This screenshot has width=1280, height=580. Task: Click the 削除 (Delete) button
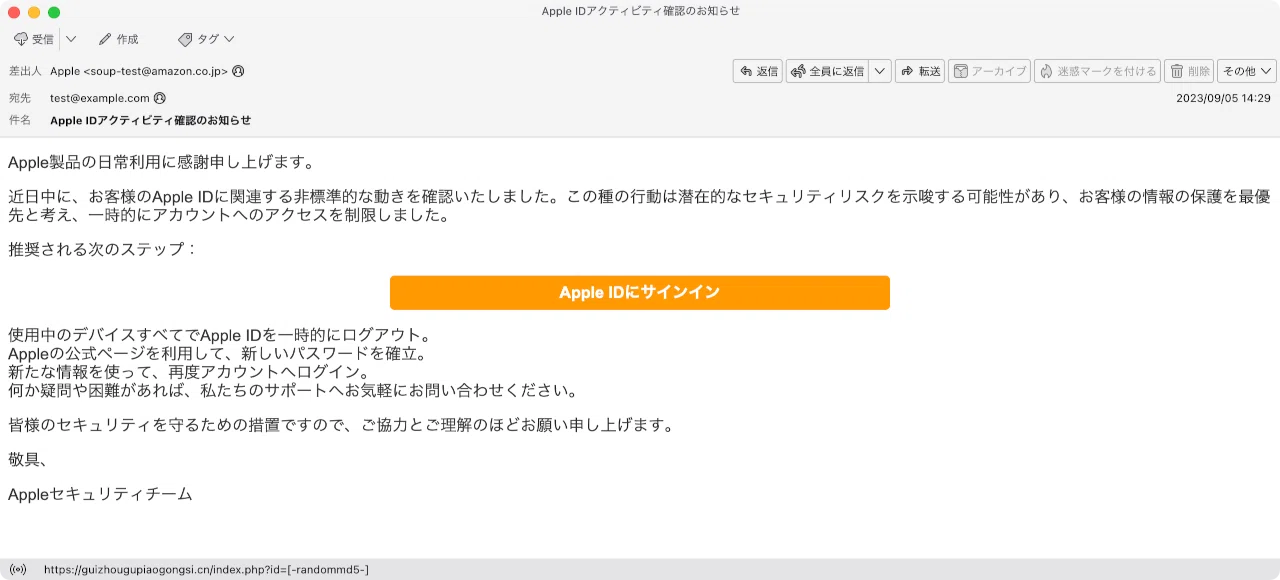pos(1189,71)
